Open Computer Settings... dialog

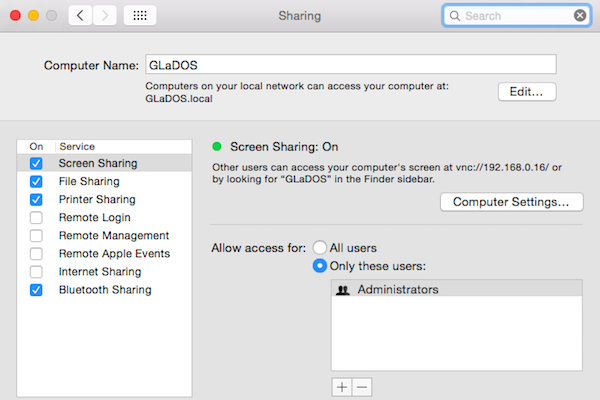tap(512, 202)
